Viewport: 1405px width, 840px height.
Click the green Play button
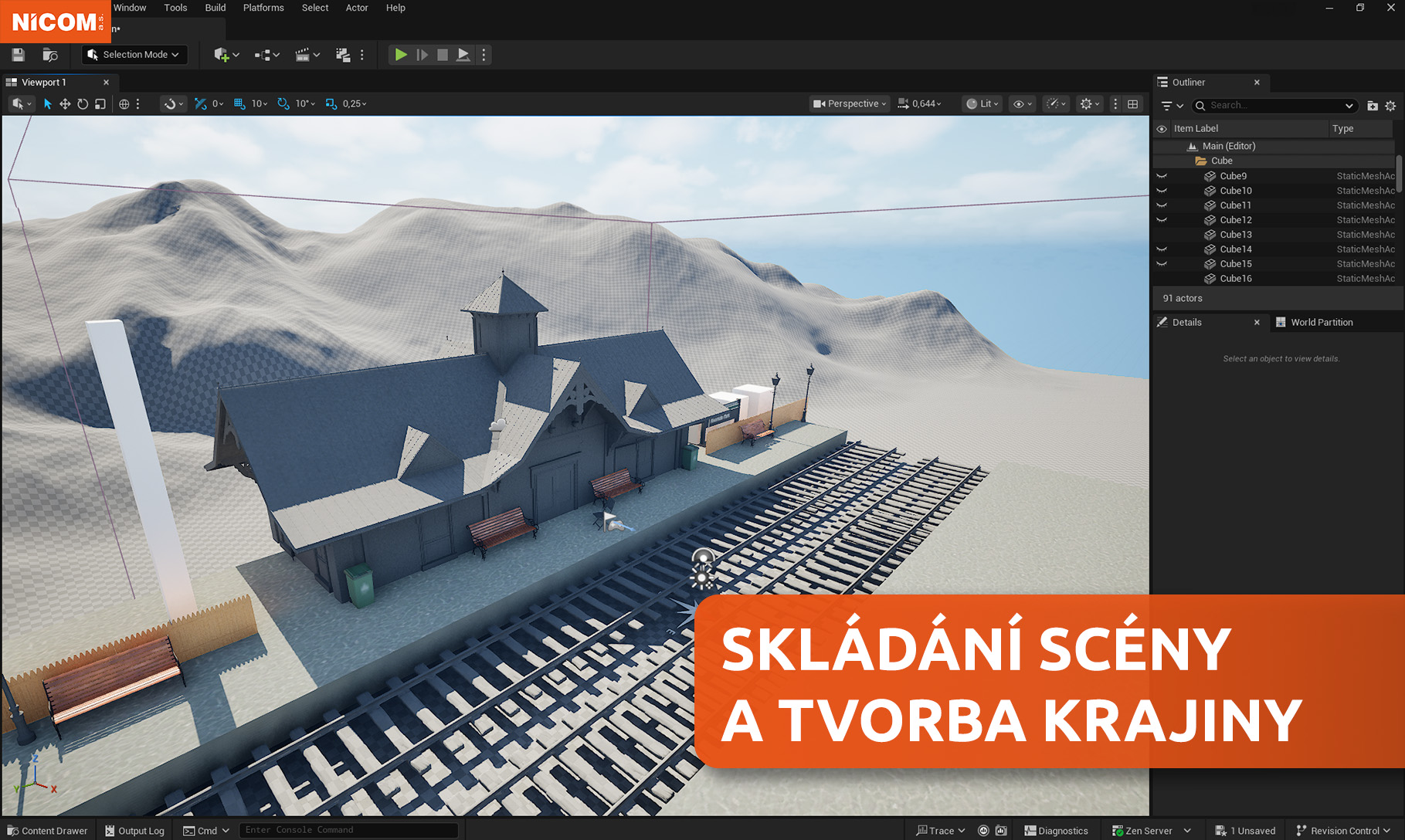tap(400, 55)
